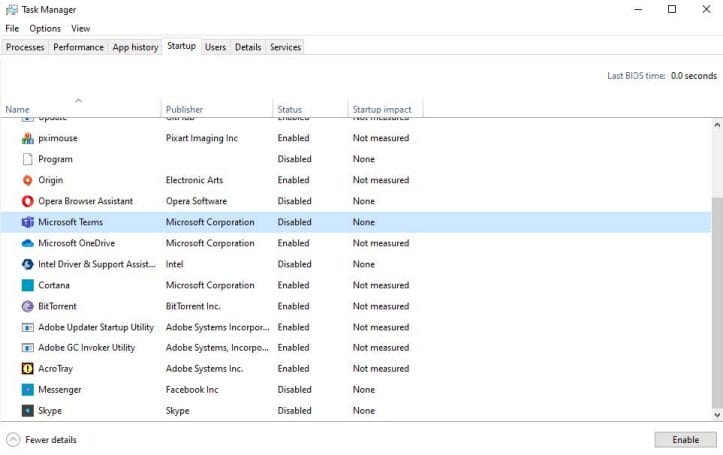Screen dimensions: 723x455
Task: Click the AcroTray icon
Action: tap(28, 369)
